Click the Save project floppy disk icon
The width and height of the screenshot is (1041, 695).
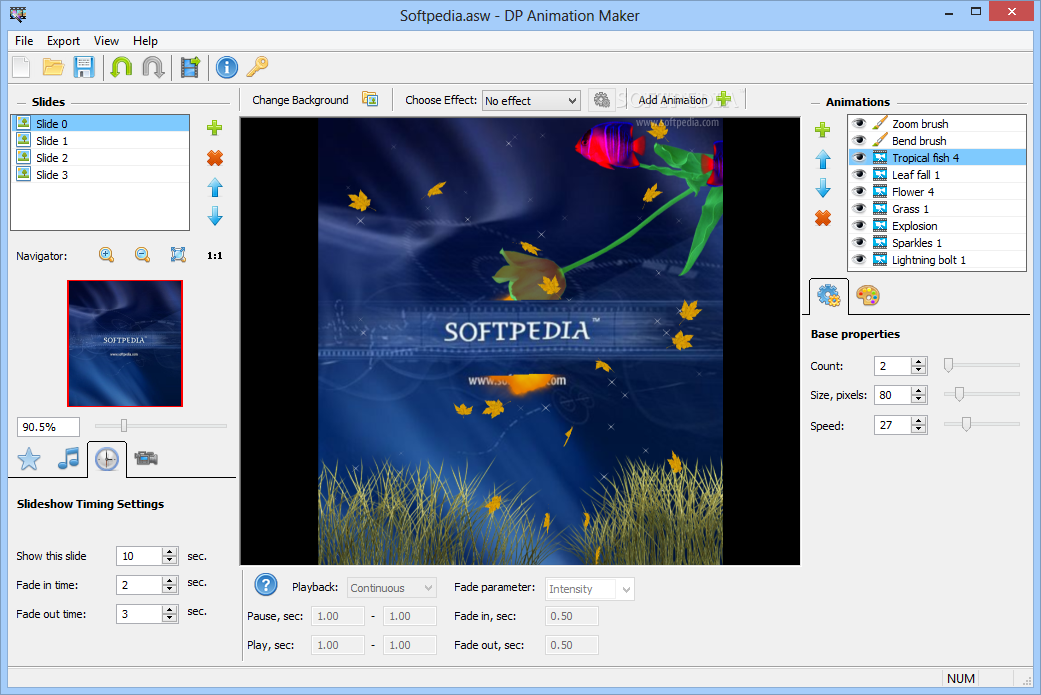84,67
